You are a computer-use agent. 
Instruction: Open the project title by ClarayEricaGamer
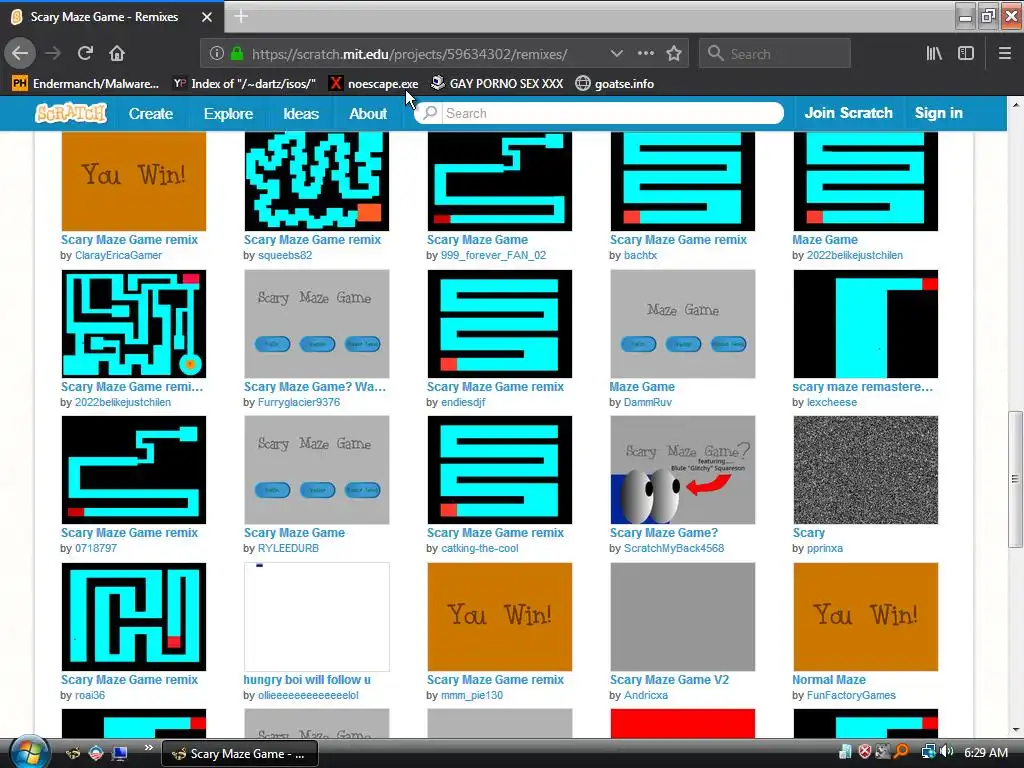(x=129, y=240)
